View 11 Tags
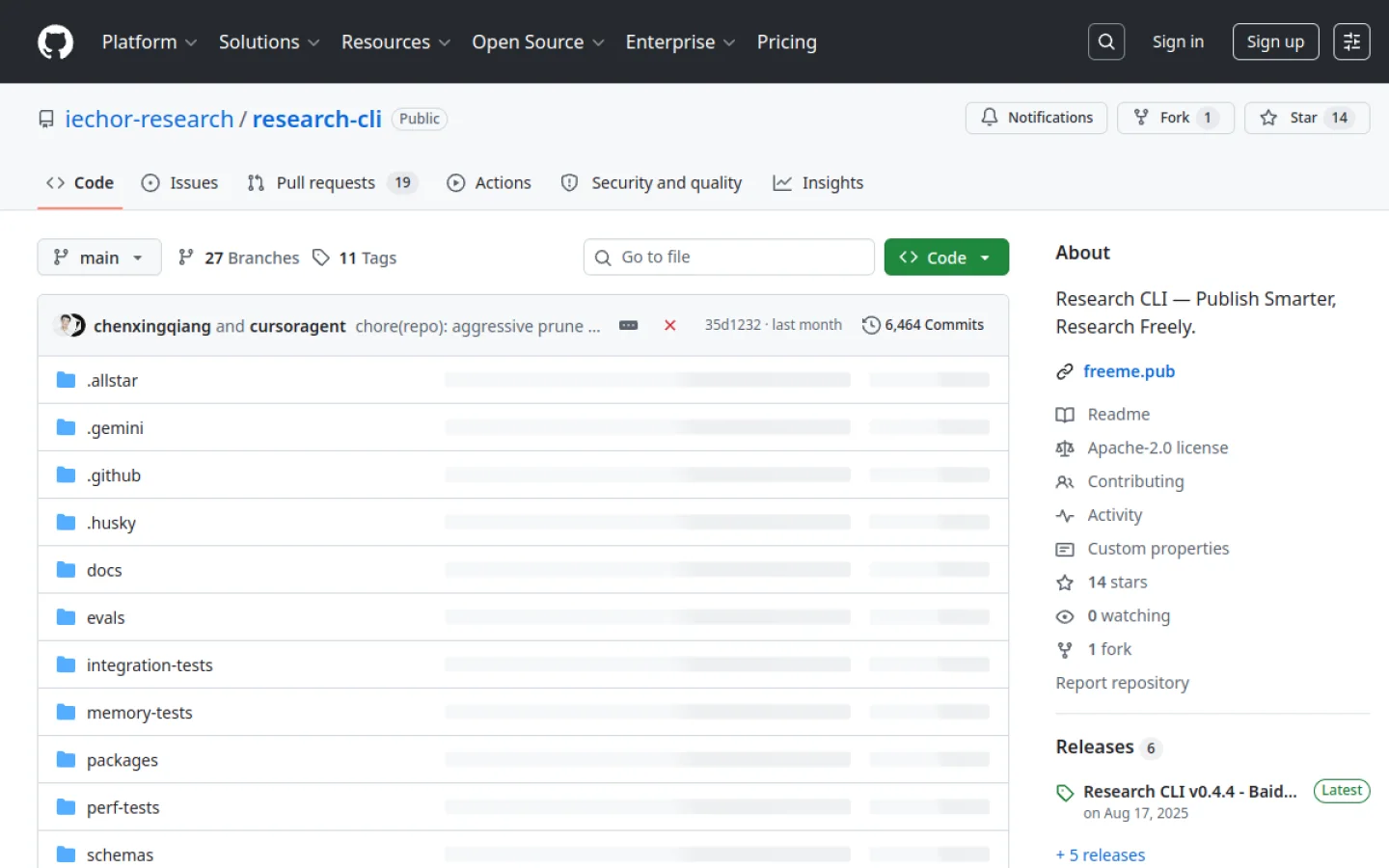The image size is (1389, 868). [355, 258]
